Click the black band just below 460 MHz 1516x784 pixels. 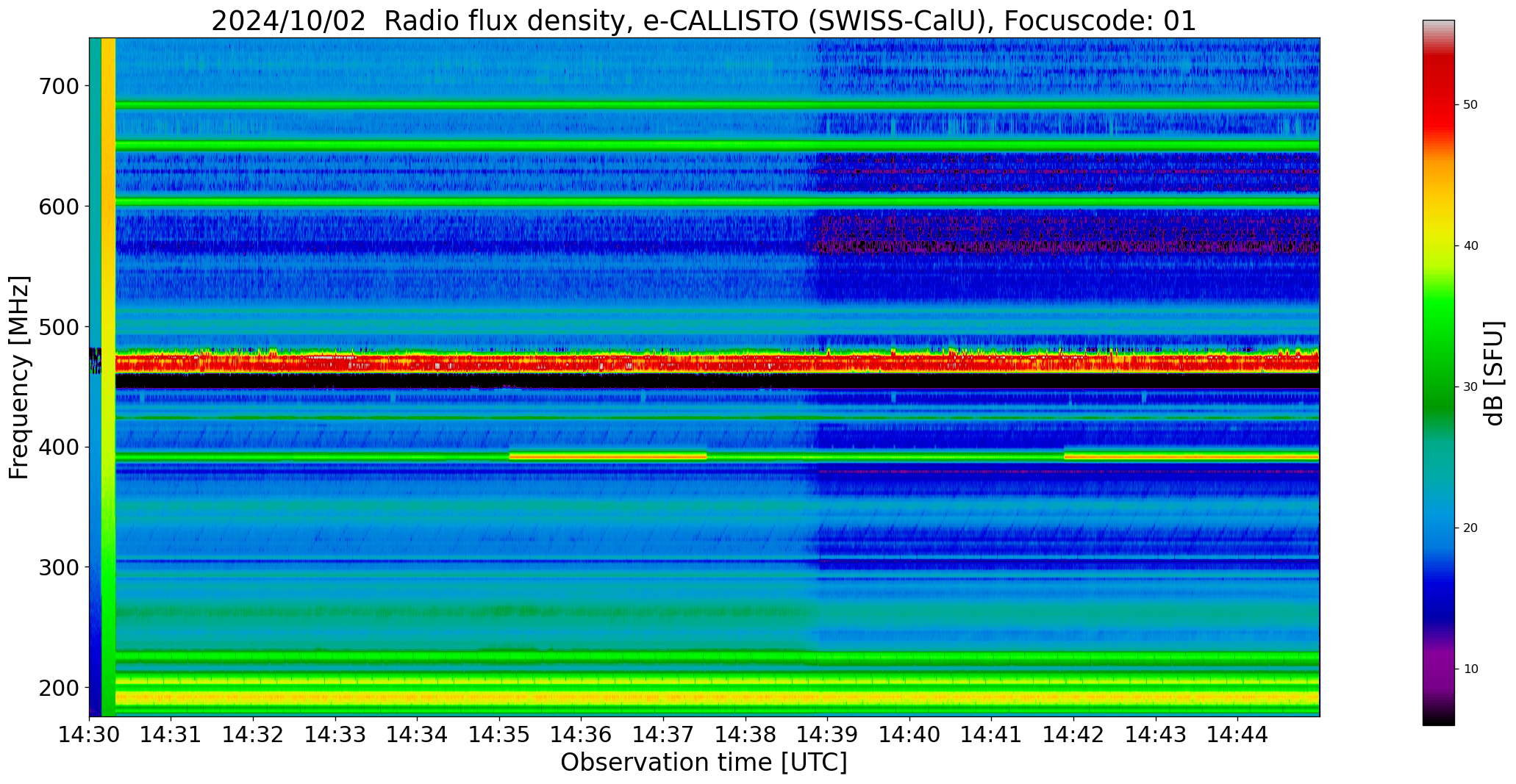pyautogui.click(x=718, y=381)
